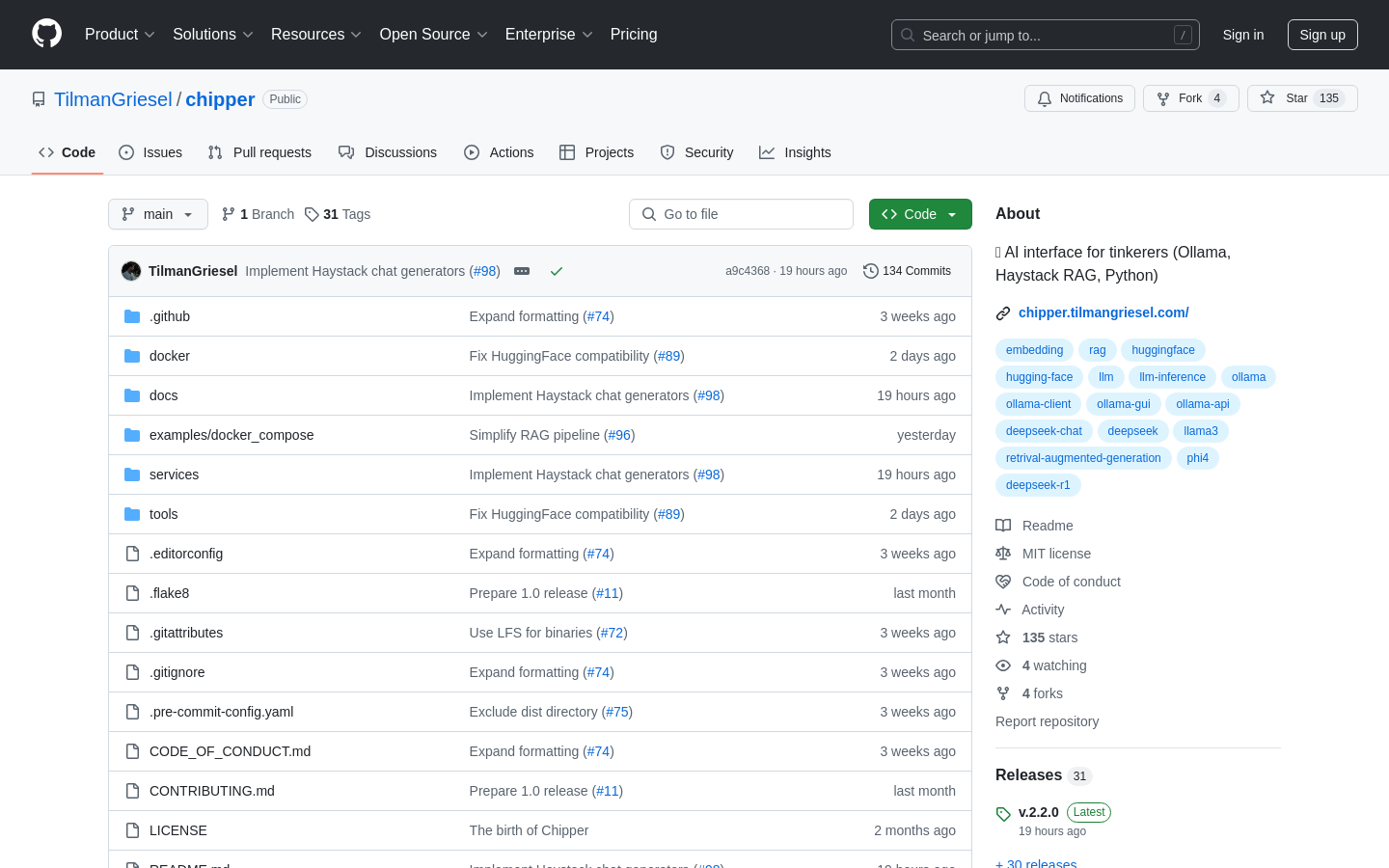This screenshot has width=1389, height=868.
Task: Open Code of conduct link
Action: click(x=1058, y=582)
